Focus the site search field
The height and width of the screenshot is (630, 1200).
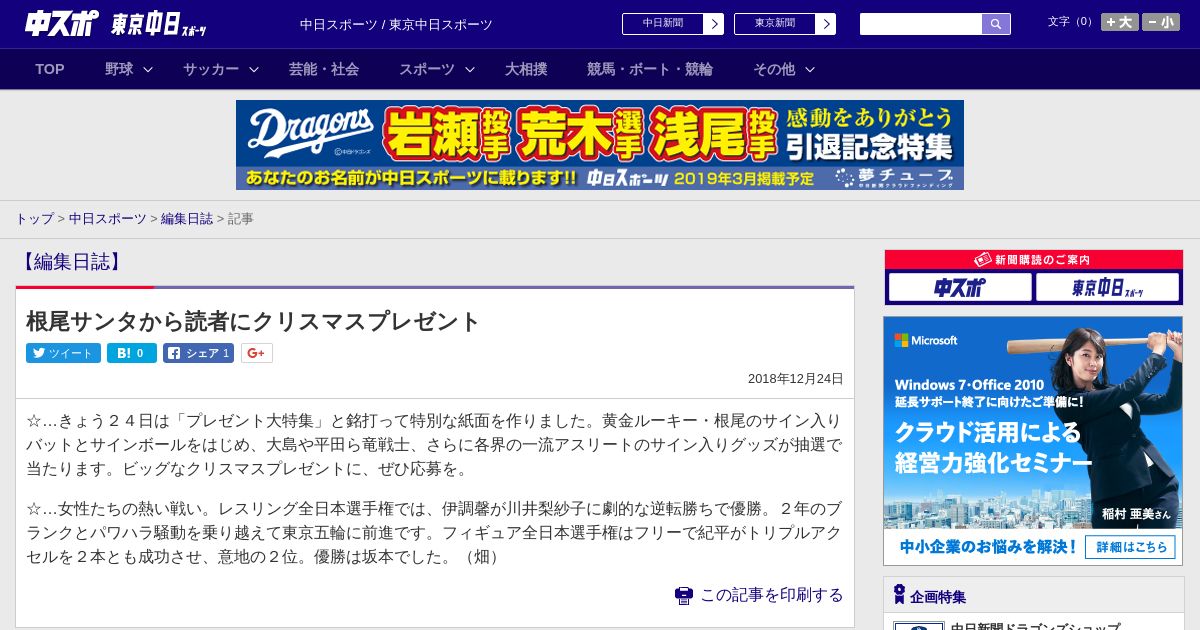tap(921, 24)
